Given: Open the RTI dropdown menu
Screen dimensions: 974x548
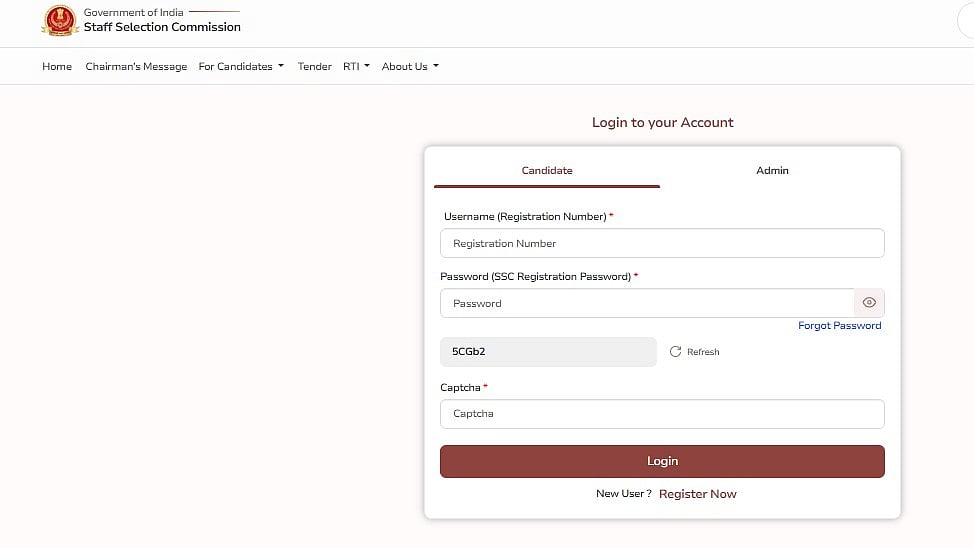Looking at the screenshot, I should pos(356,67).
